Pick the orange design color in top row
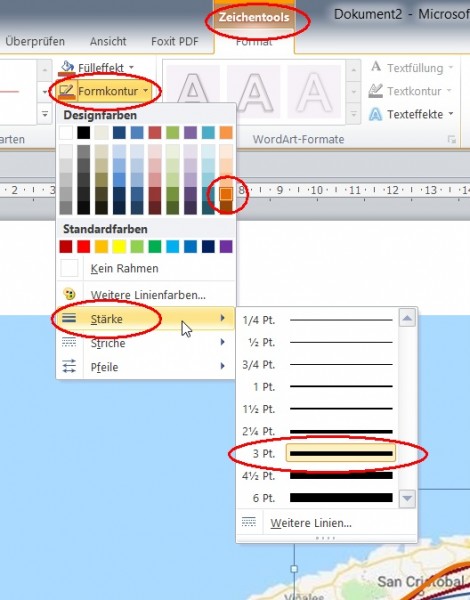470x600 pixels. 226,132
